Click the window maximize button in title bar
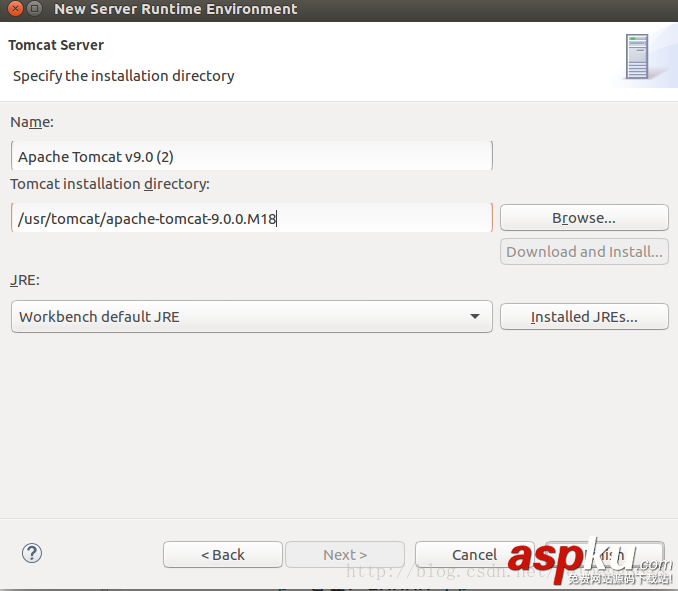This screenshot has height=591, width=678. click(x=34, y=9)
